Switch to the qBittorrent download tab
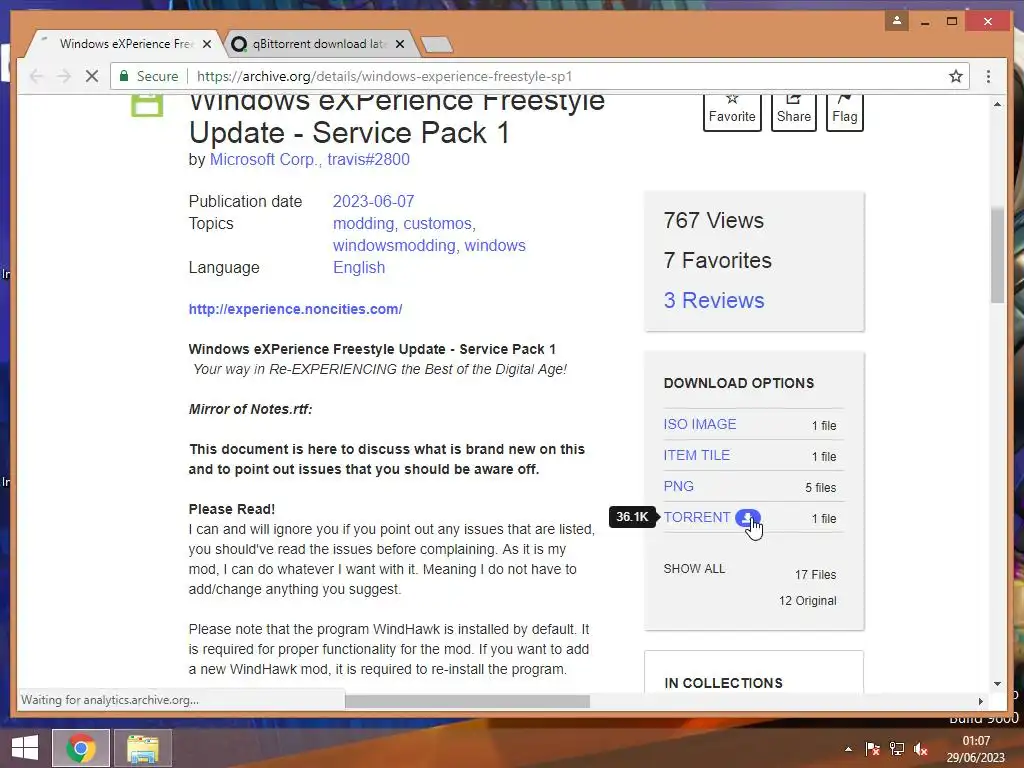 click(x=320, y=44)
